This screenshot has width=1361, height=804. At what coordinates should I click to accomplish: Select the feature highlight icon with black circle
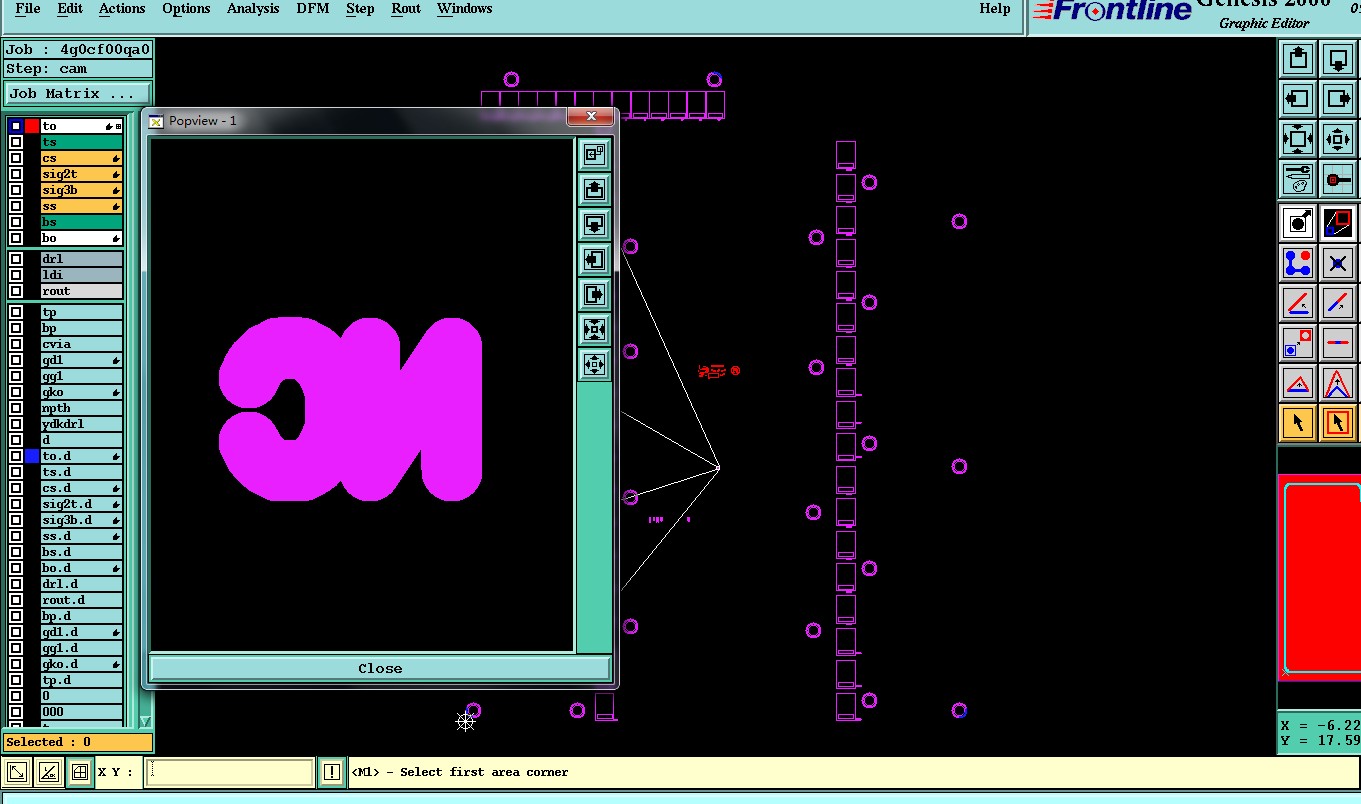[1298, 222]
